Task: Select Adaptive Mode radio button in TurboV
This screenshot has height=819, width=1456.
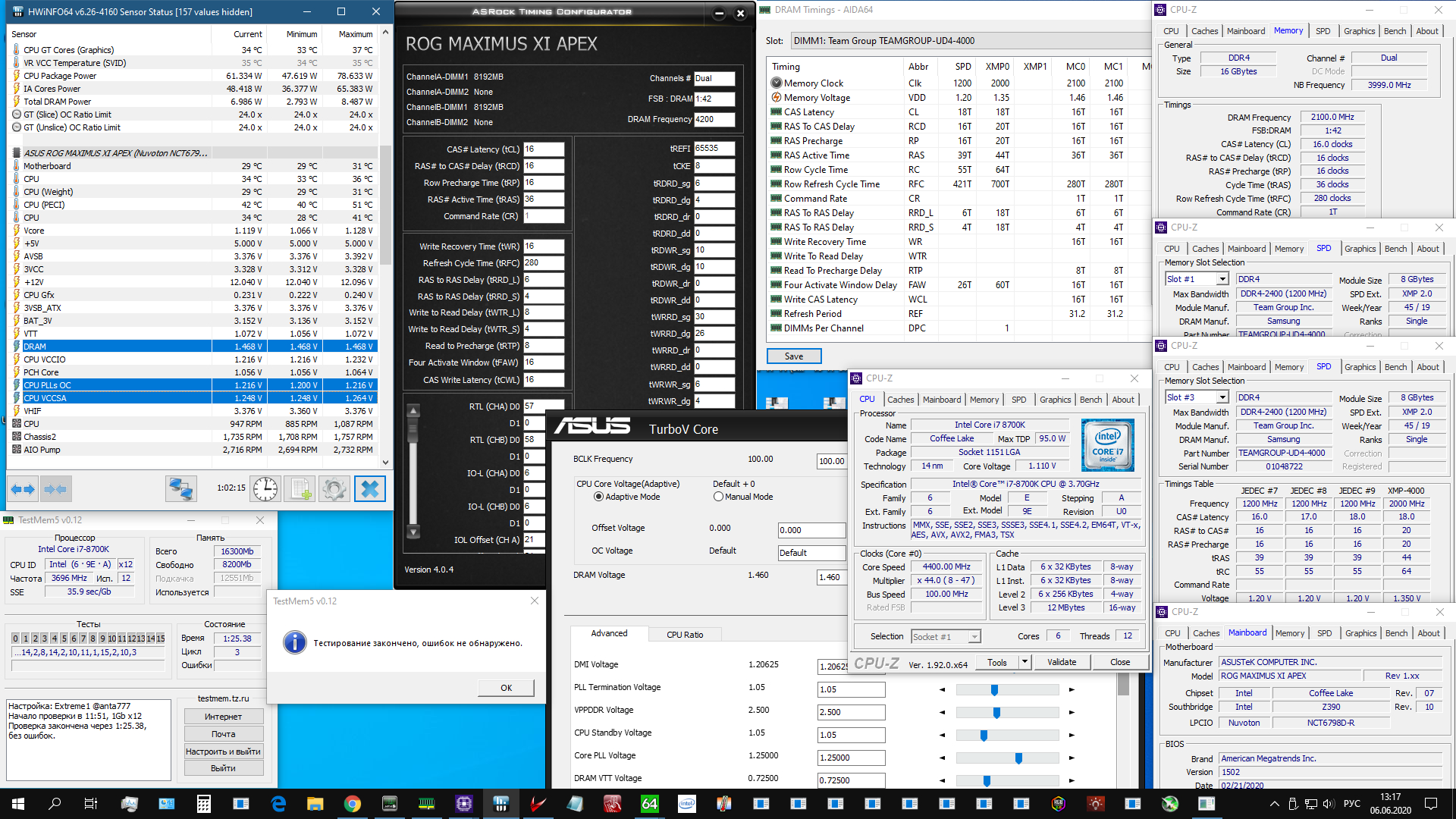Action: (598, 497)
